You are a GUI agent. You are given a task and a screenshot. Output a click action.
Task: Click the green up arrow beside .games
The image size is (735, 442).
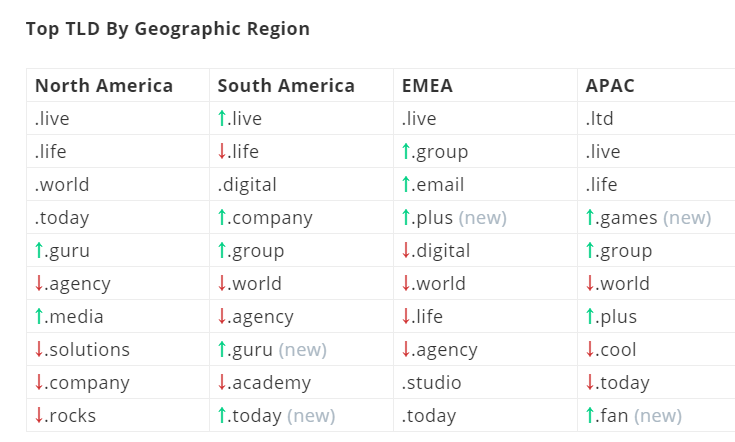[x=590, y=217]
